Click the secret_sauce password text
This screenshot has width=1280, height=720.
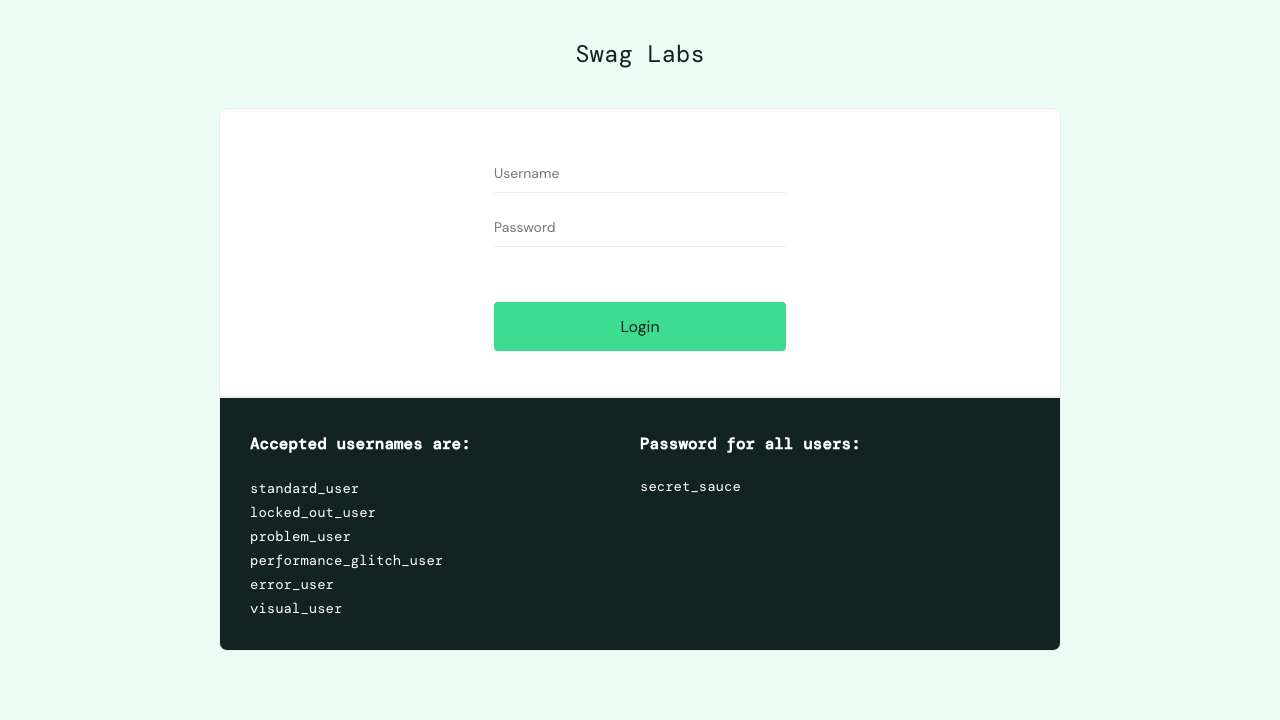[x=691, y=487]
